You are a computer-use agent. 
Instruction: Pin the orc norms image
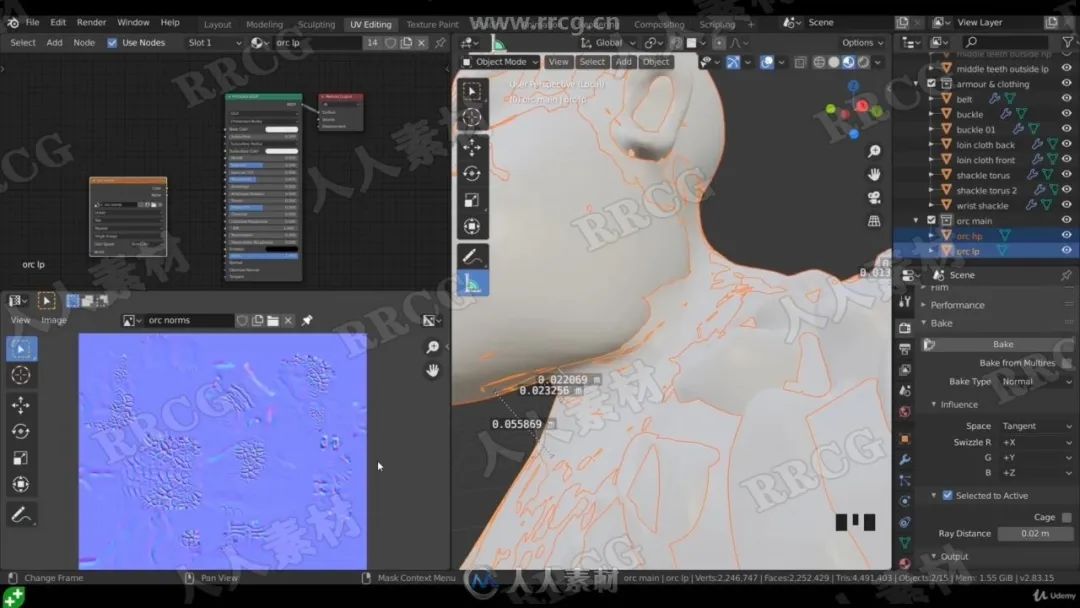click(x=307, y=320)
